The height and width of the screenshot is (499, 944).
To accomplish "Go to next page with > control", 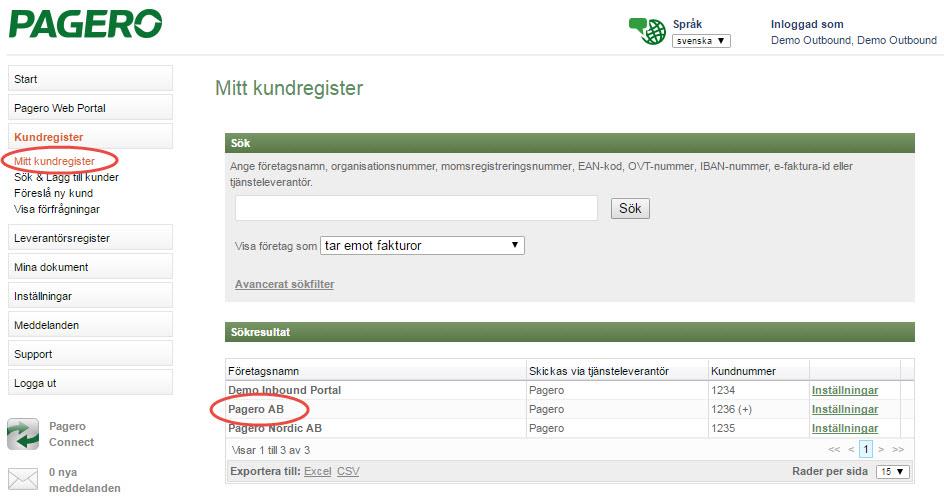I will [881, 449].
